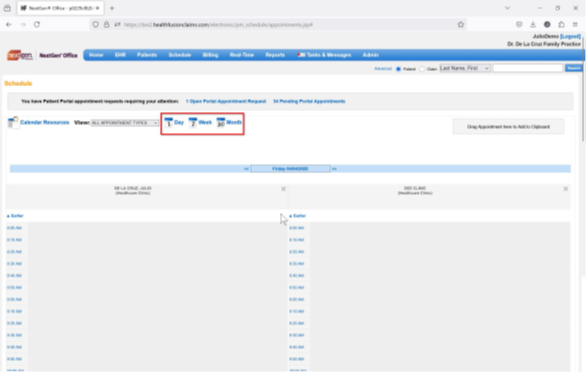
Task: Click 8:20 AM slot for Diez Clinic
Action: tap(440, 252)
